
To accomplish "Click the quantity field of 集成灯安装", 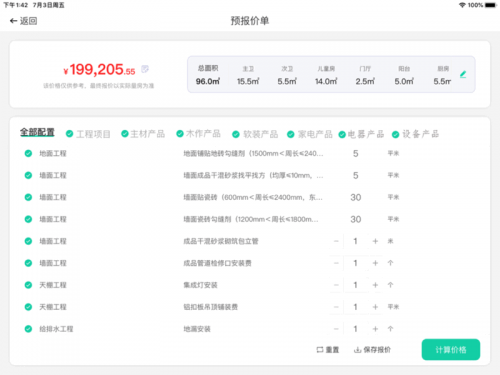I will click(355, 285).
